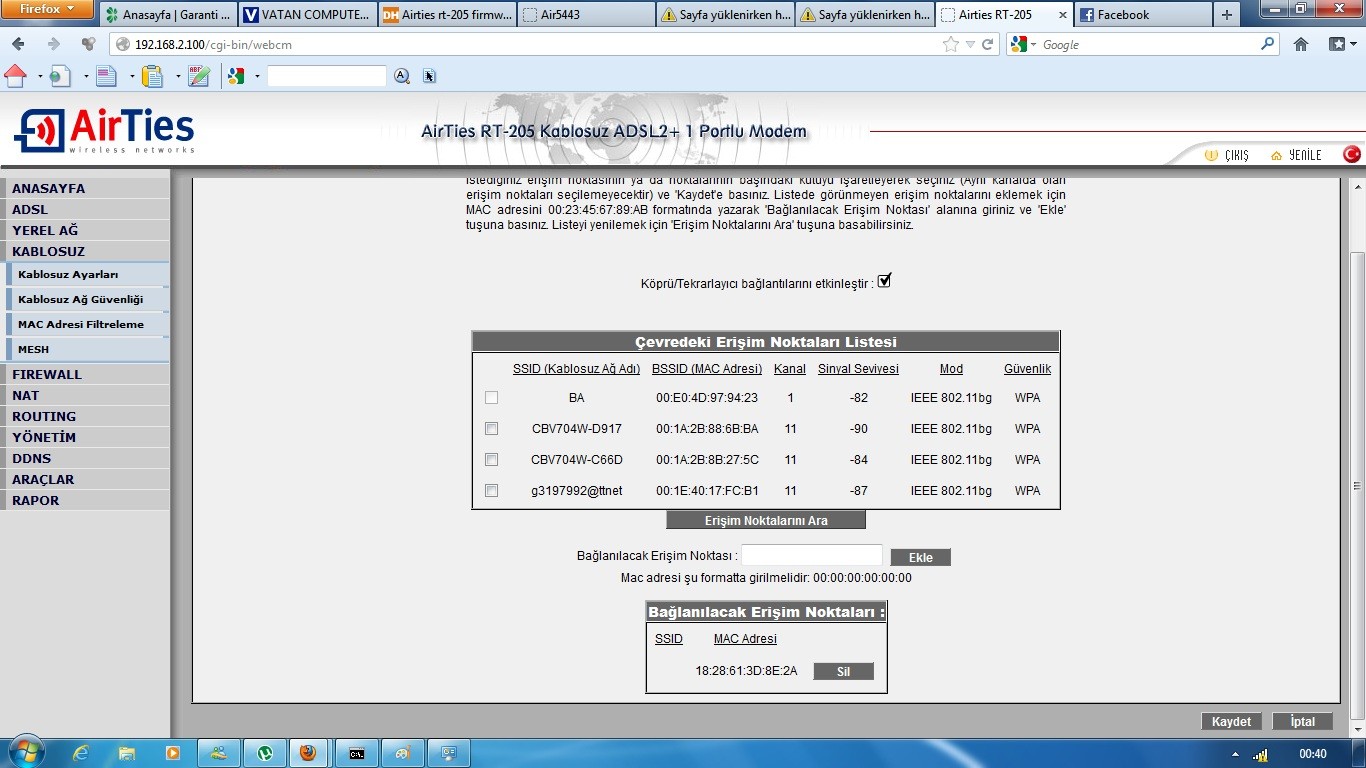Open Command Prompt on taskbar

(357, 753)
